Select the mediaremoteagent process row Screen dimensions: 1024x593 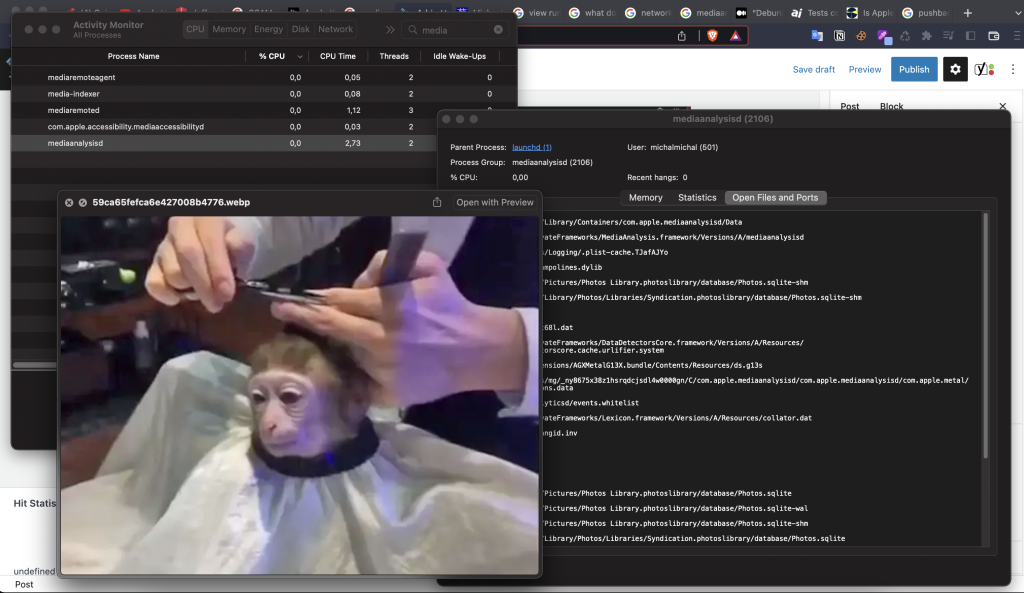pos(264,77)
